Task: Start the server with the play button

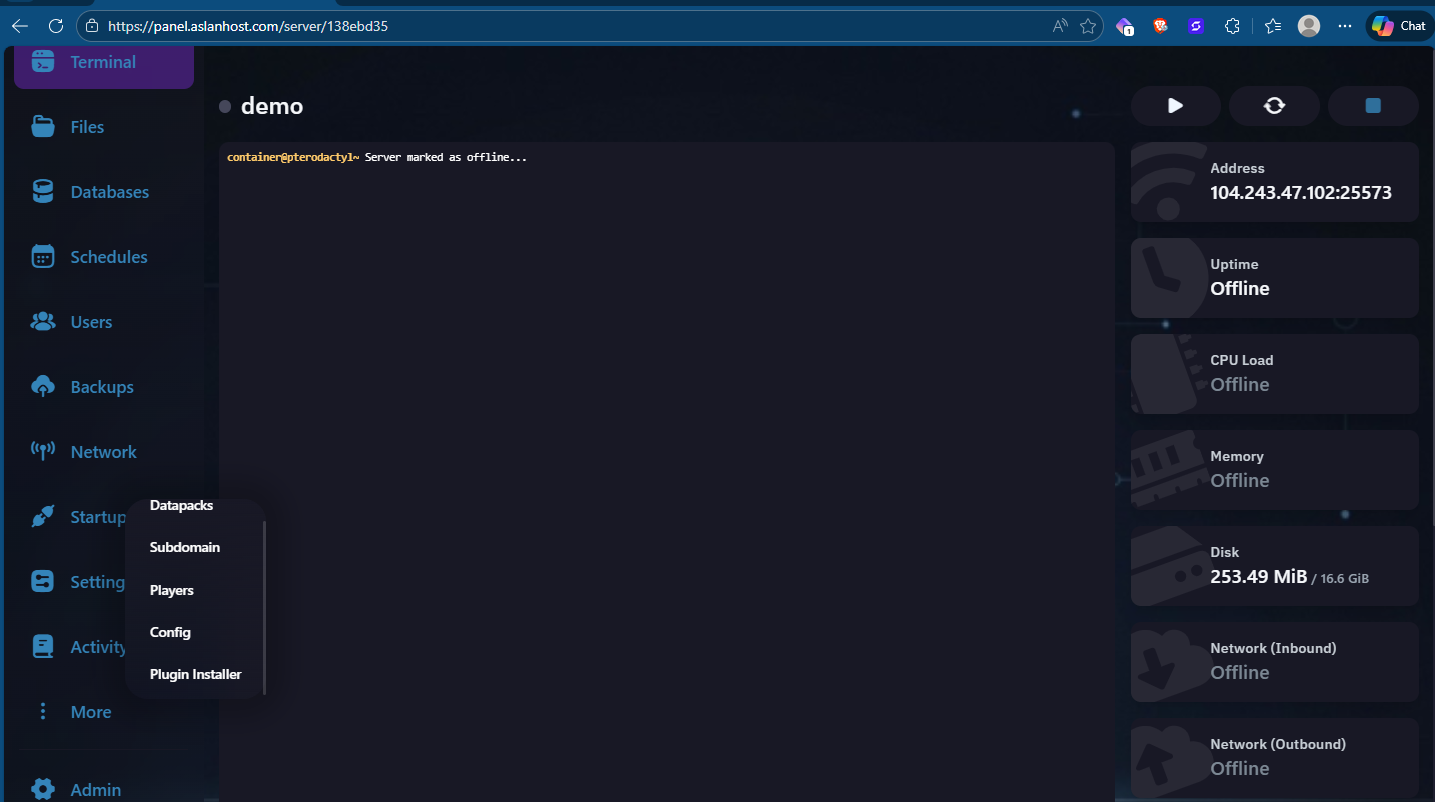Action: [x=1175, y=106]
